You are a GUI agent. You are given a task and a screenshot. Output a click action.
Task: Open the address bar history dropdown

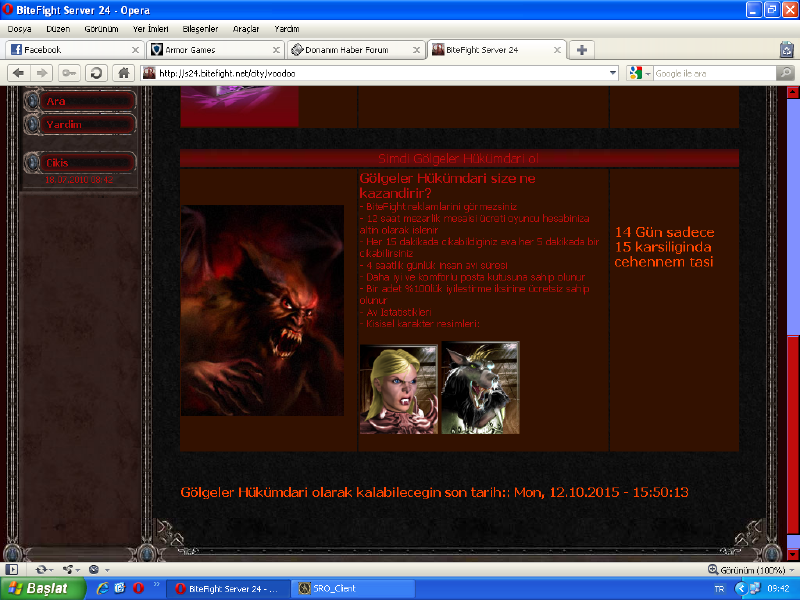pyautogui.click(x=613, y=73)
